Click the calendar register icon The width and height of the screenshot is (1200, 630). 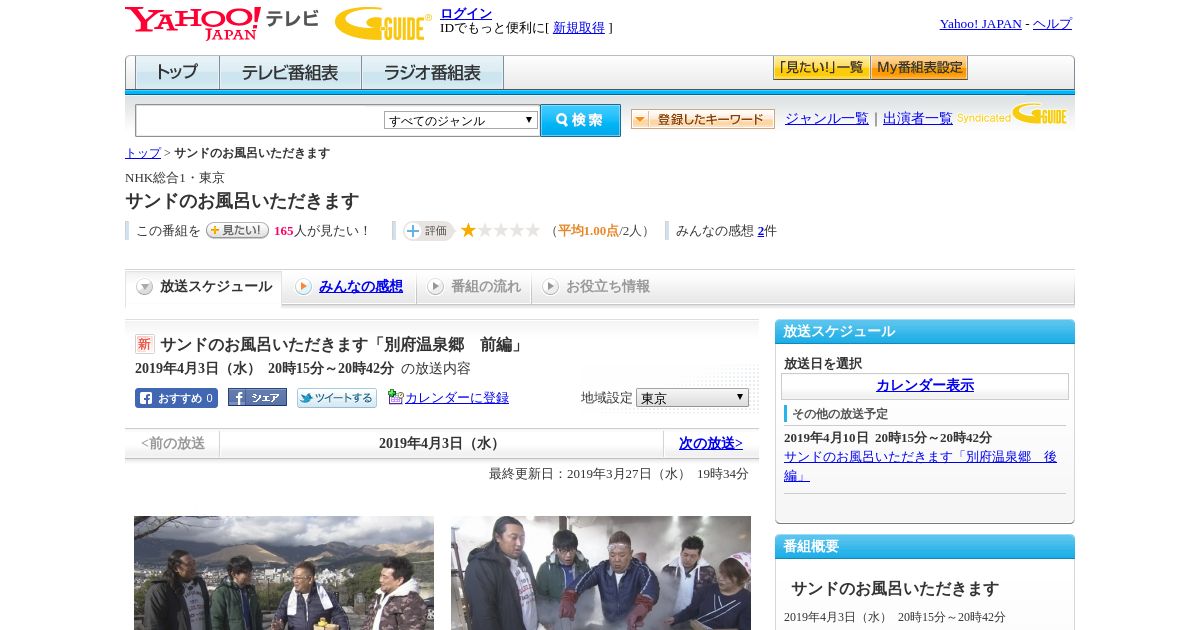pos(395,397)
